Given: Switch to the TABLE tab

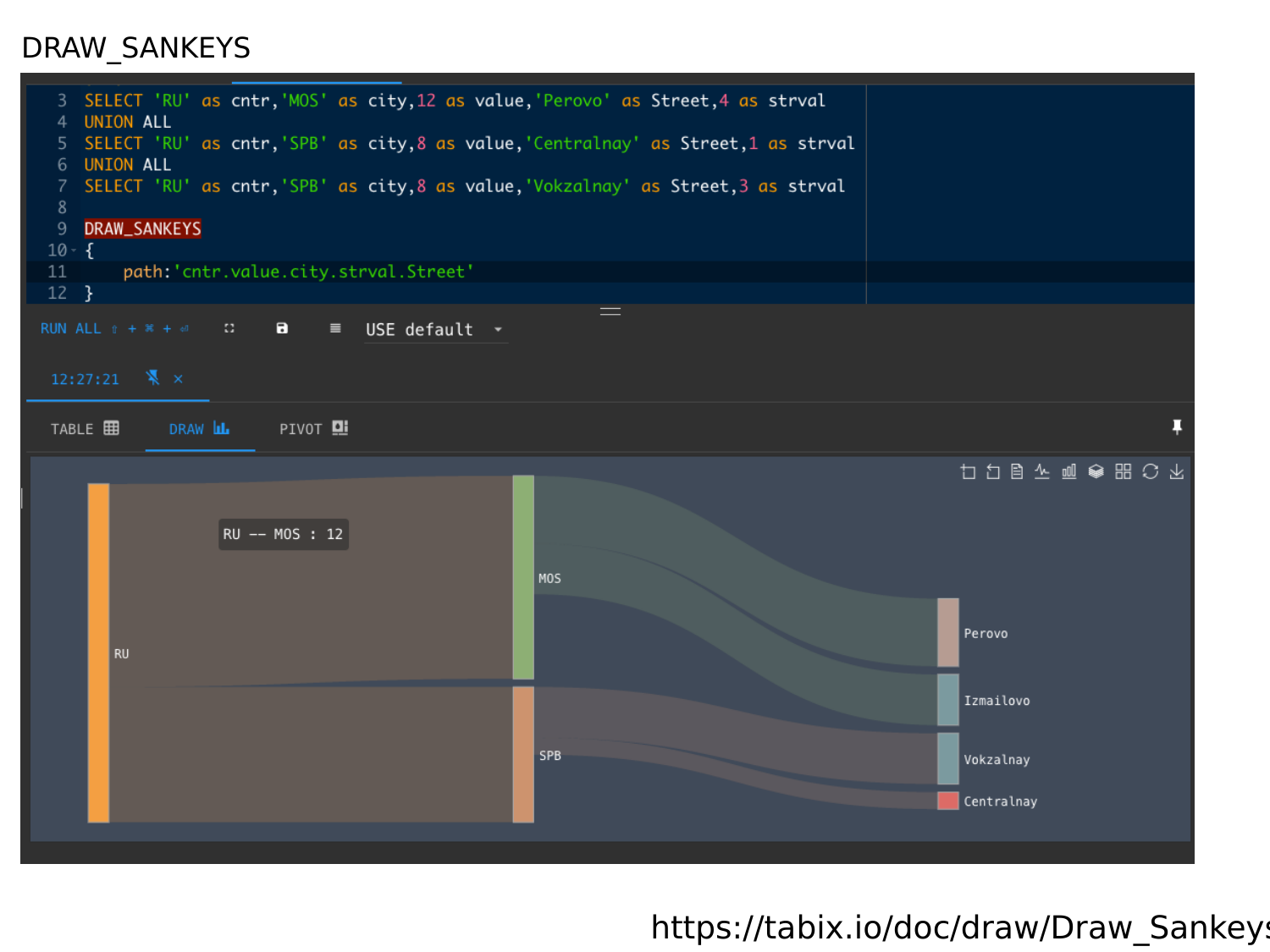Looking at the screenshot, I should click(x=85, y=429).
